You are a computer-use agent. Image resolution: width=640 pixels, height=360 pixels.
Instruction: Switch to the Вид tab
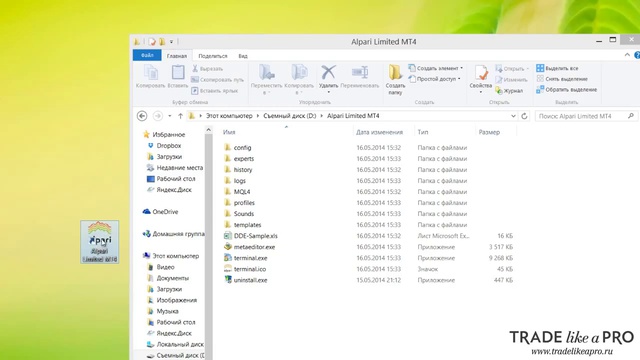click(243, 56)
